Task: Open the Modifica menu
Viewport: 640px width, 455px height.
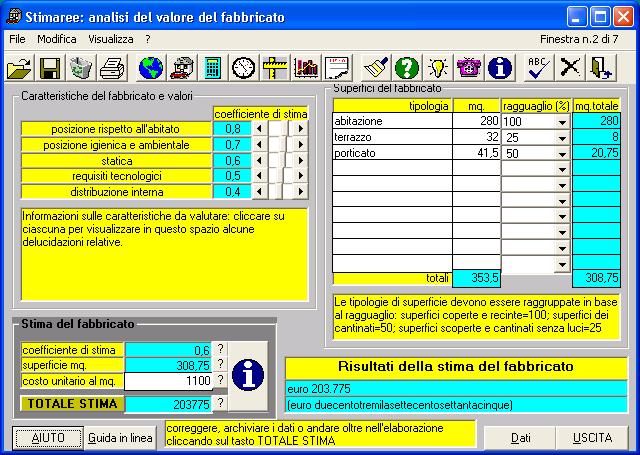Action: [x=57, y=38]
